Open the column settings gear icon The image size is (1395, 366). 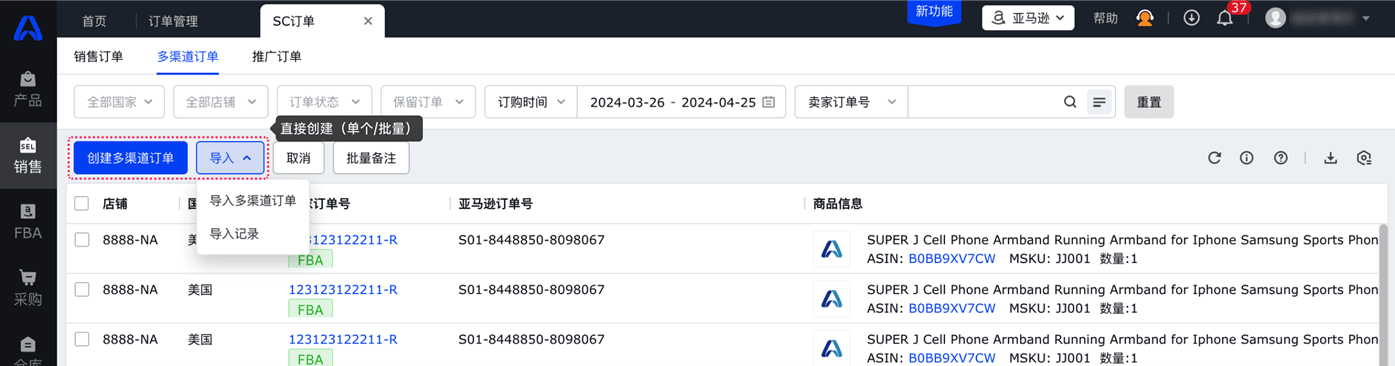[x=1364, y=158]
